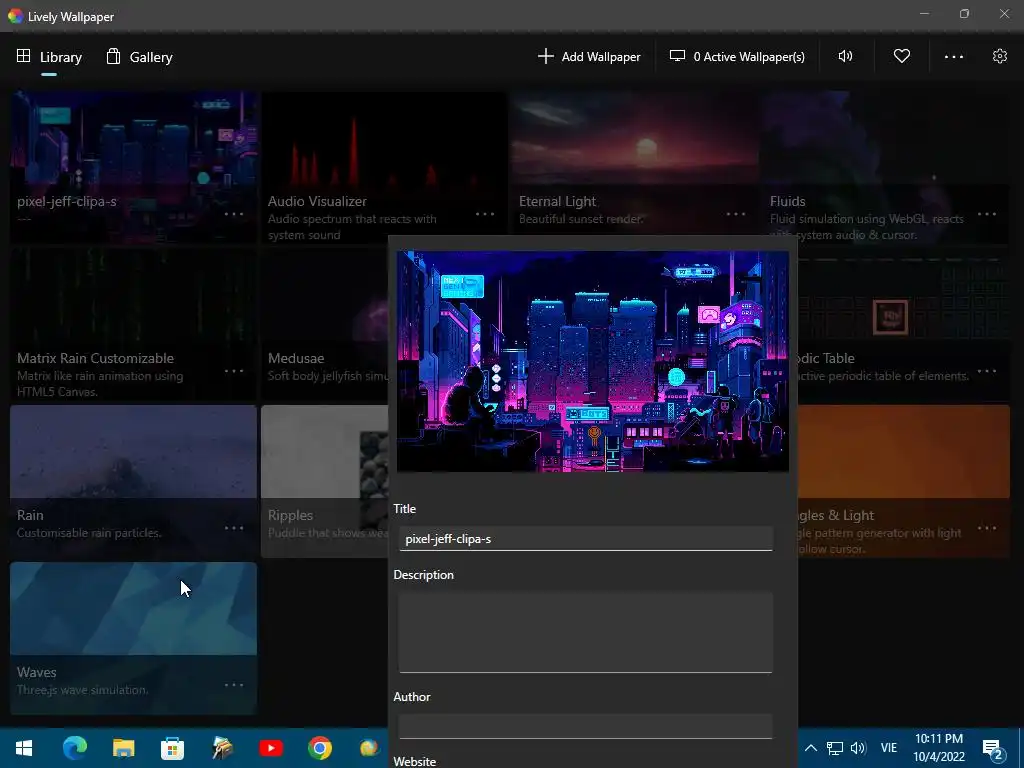Open the system volume tray icon
Image resolution: width=1024 pixels, height=768 pixels.
pos(858,748)
